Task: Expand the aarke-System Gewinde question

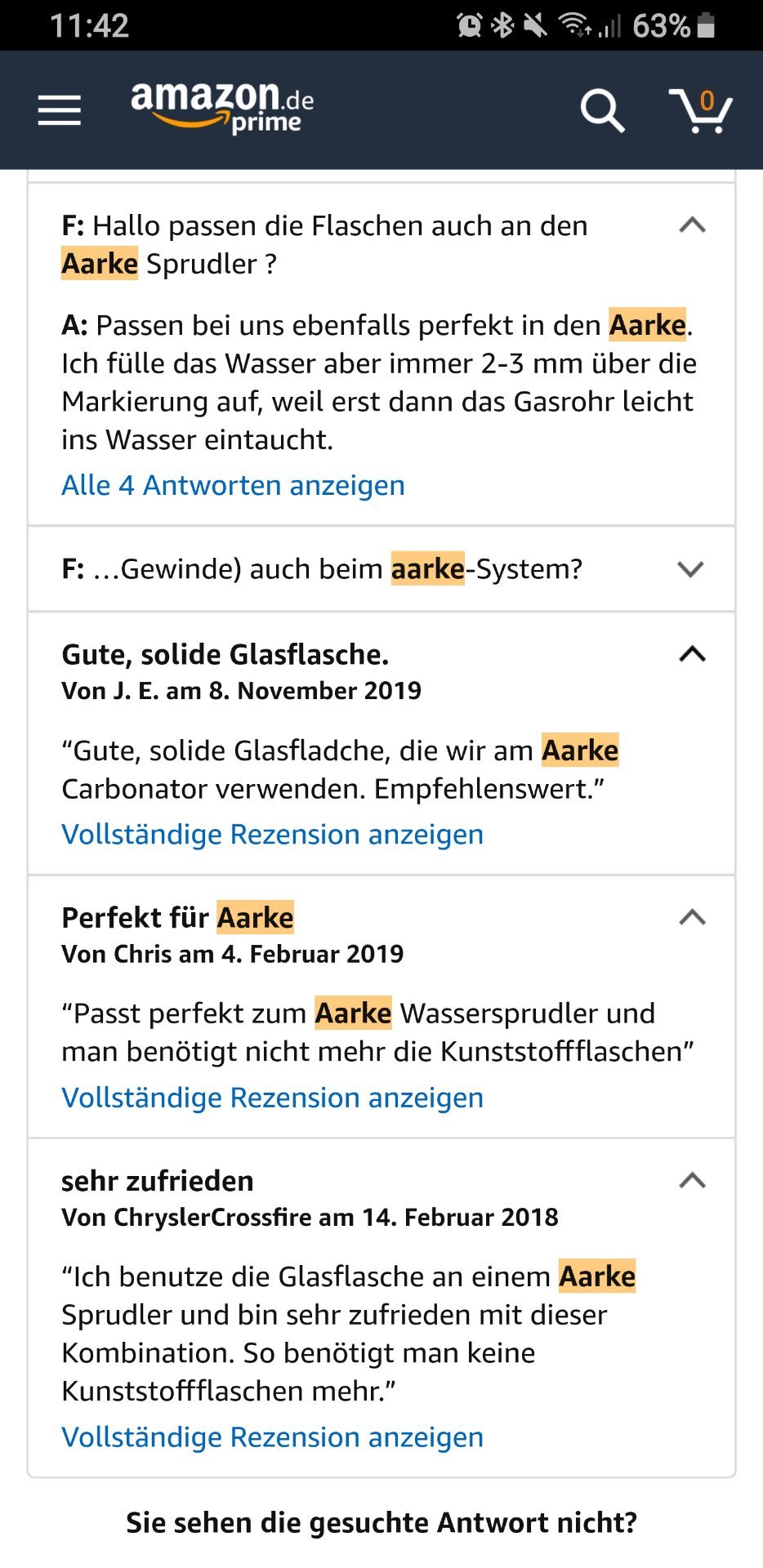Action: [x=691, y=569]
